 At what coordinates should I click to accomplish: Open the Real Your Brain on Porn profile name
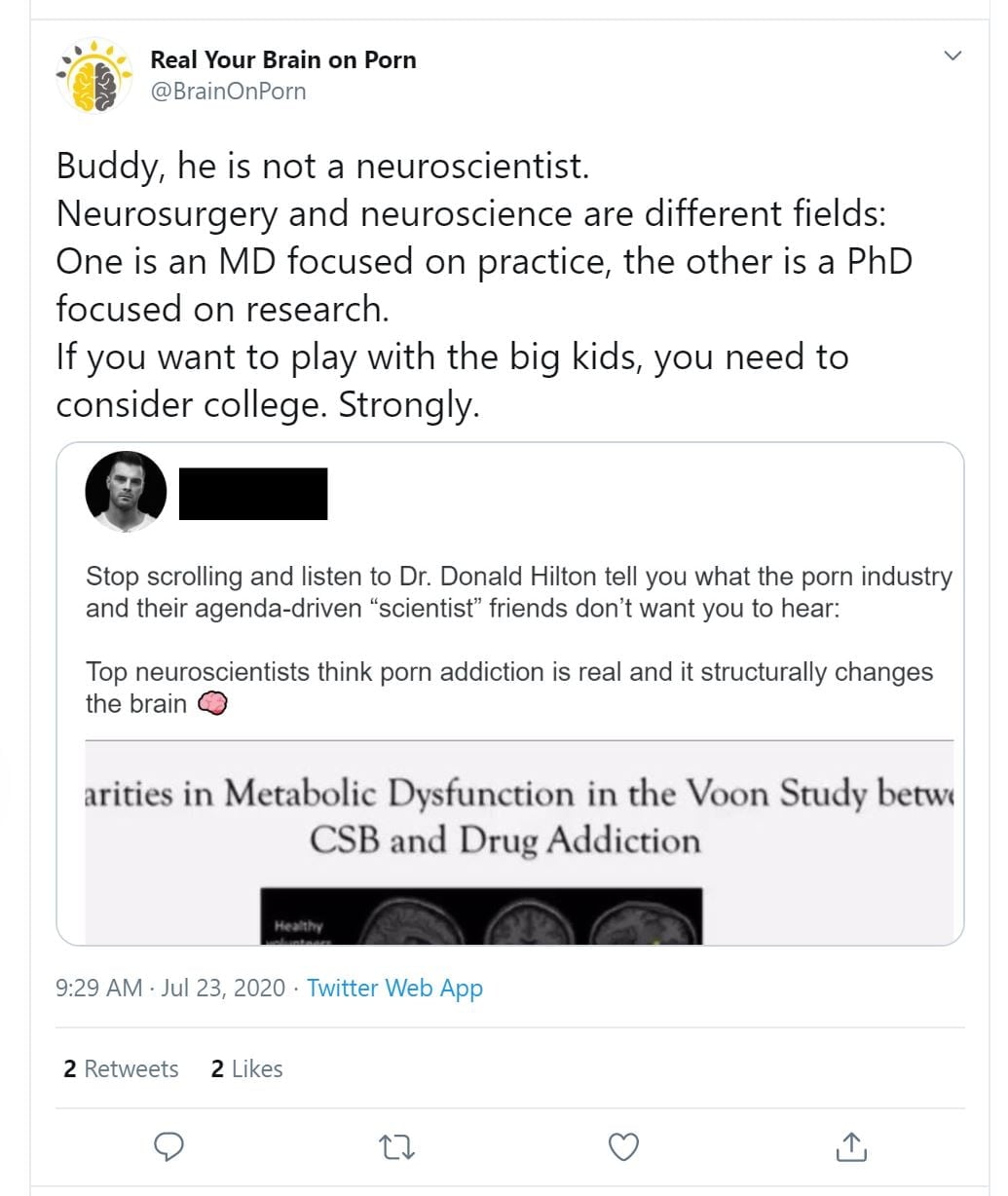pyautogui.click(x=282, y=59)
